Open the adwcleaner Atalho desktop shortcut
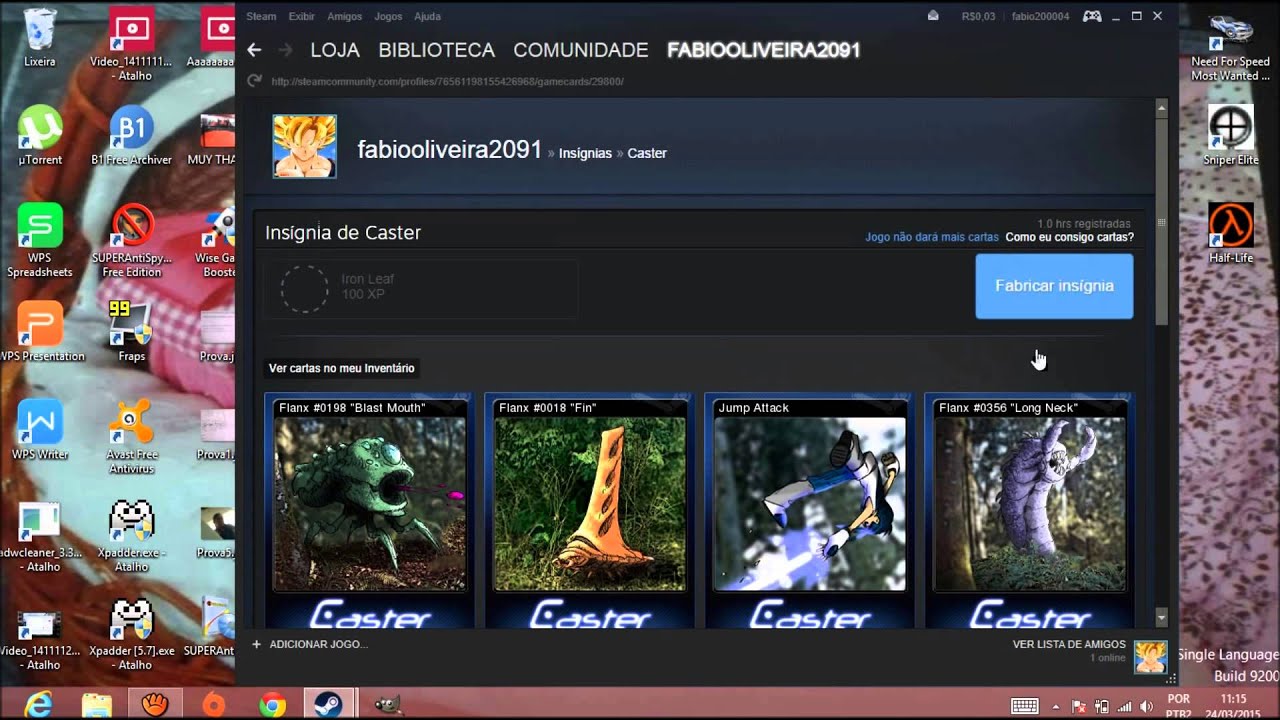Image resolution: width=1280 pixels, height=720 pixels. point(40,536)
